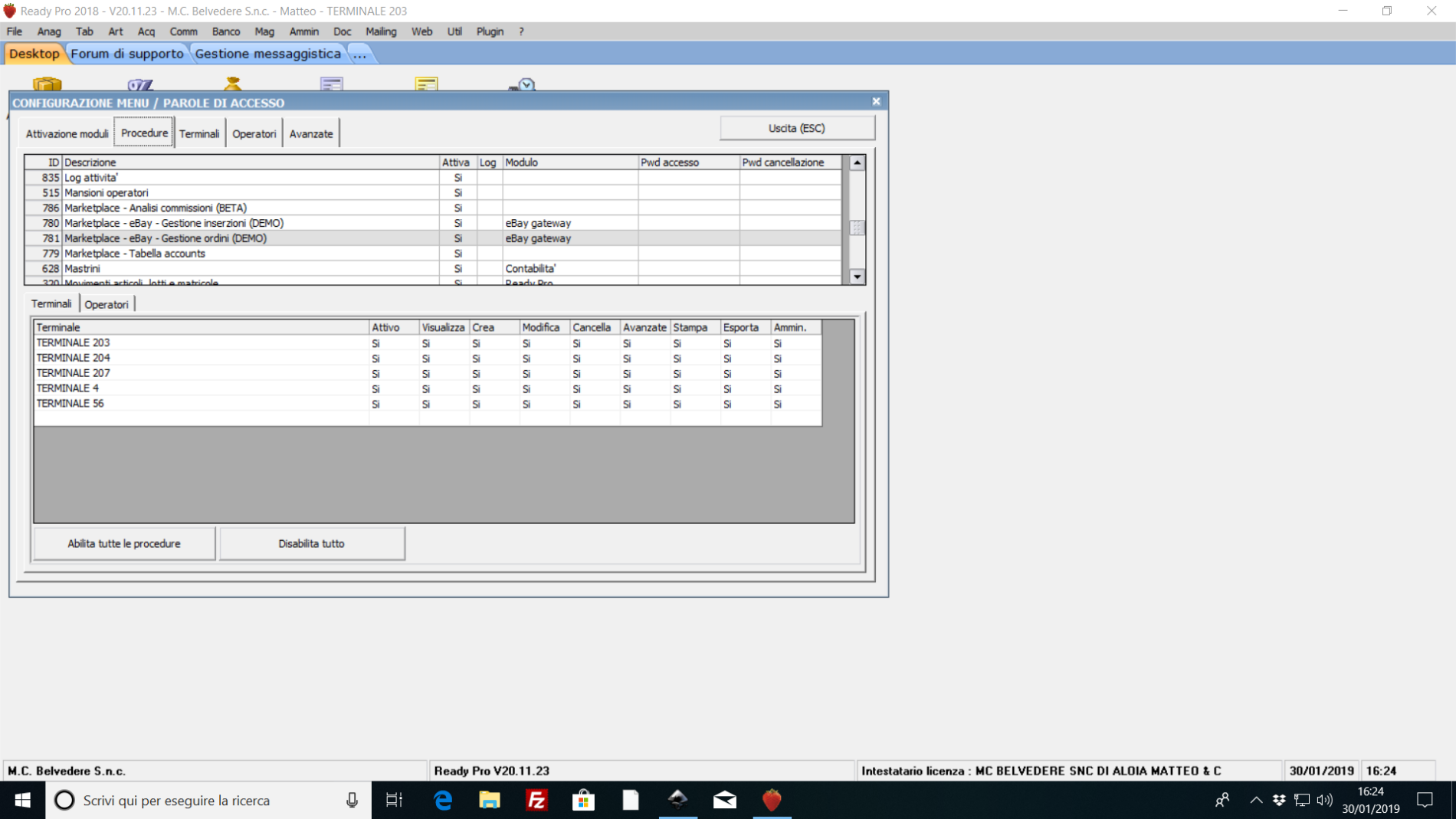Open Task View from the taskbar
Image resolution: width=1456 pixels, height=819 pixels.
(x=394, y=800)
